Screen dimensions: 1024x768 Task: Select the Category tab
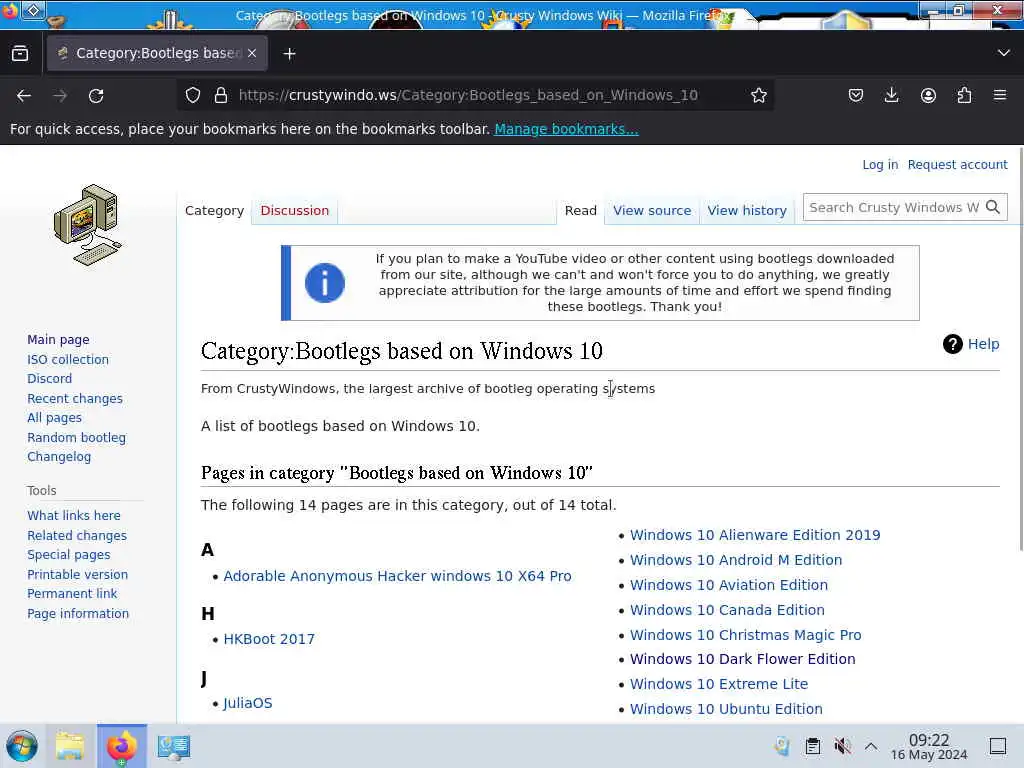point(214,210)
